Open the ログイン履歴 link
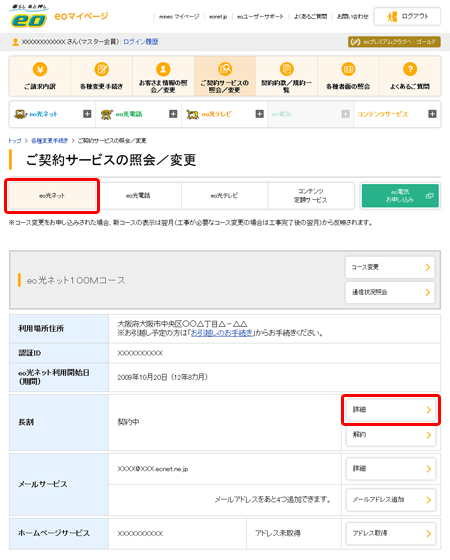The image size is (450, 560). [x=141, y=42]
